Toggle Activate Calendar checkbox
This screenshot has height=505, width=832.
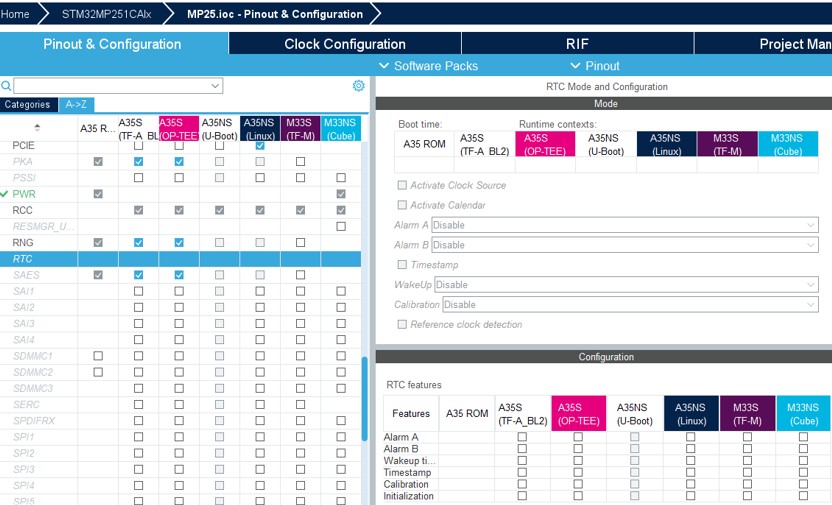point(402,205)
